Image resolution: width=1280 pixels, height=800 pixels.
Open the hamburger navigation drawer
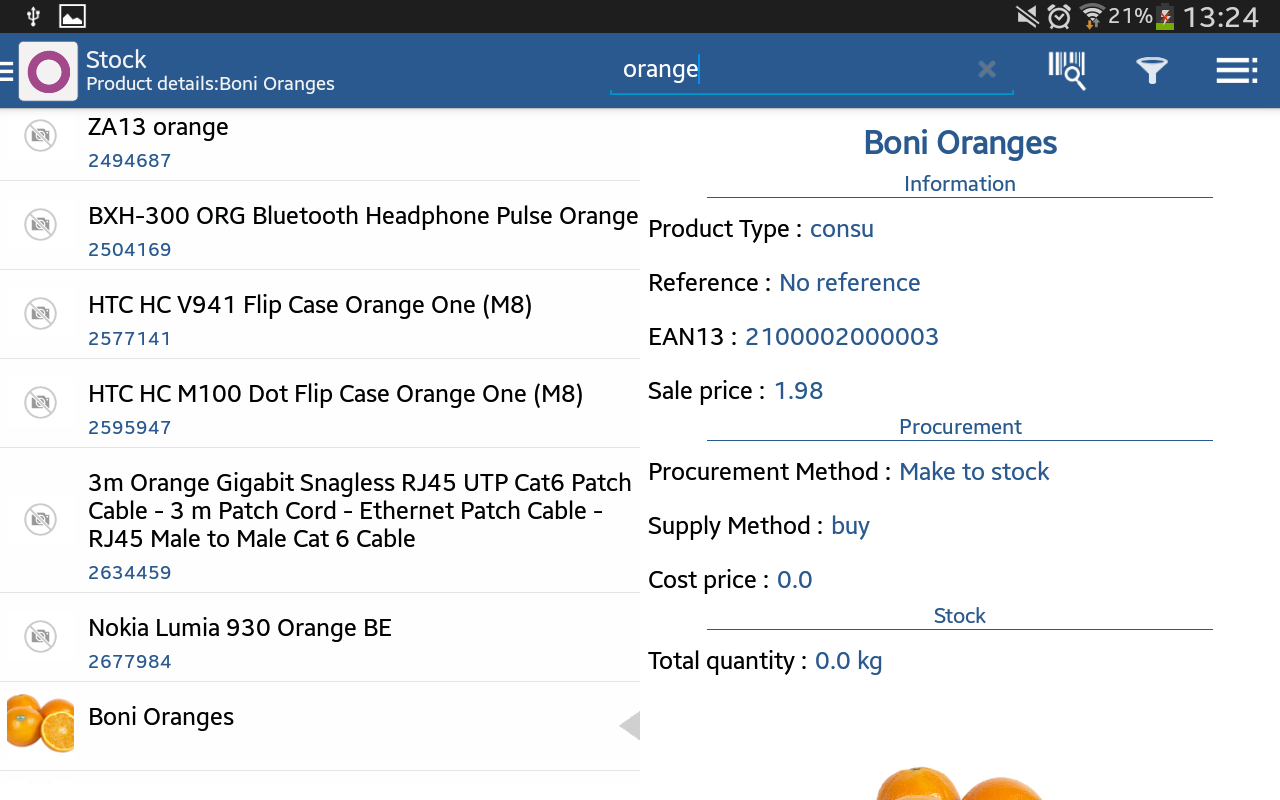pos(7,71)
